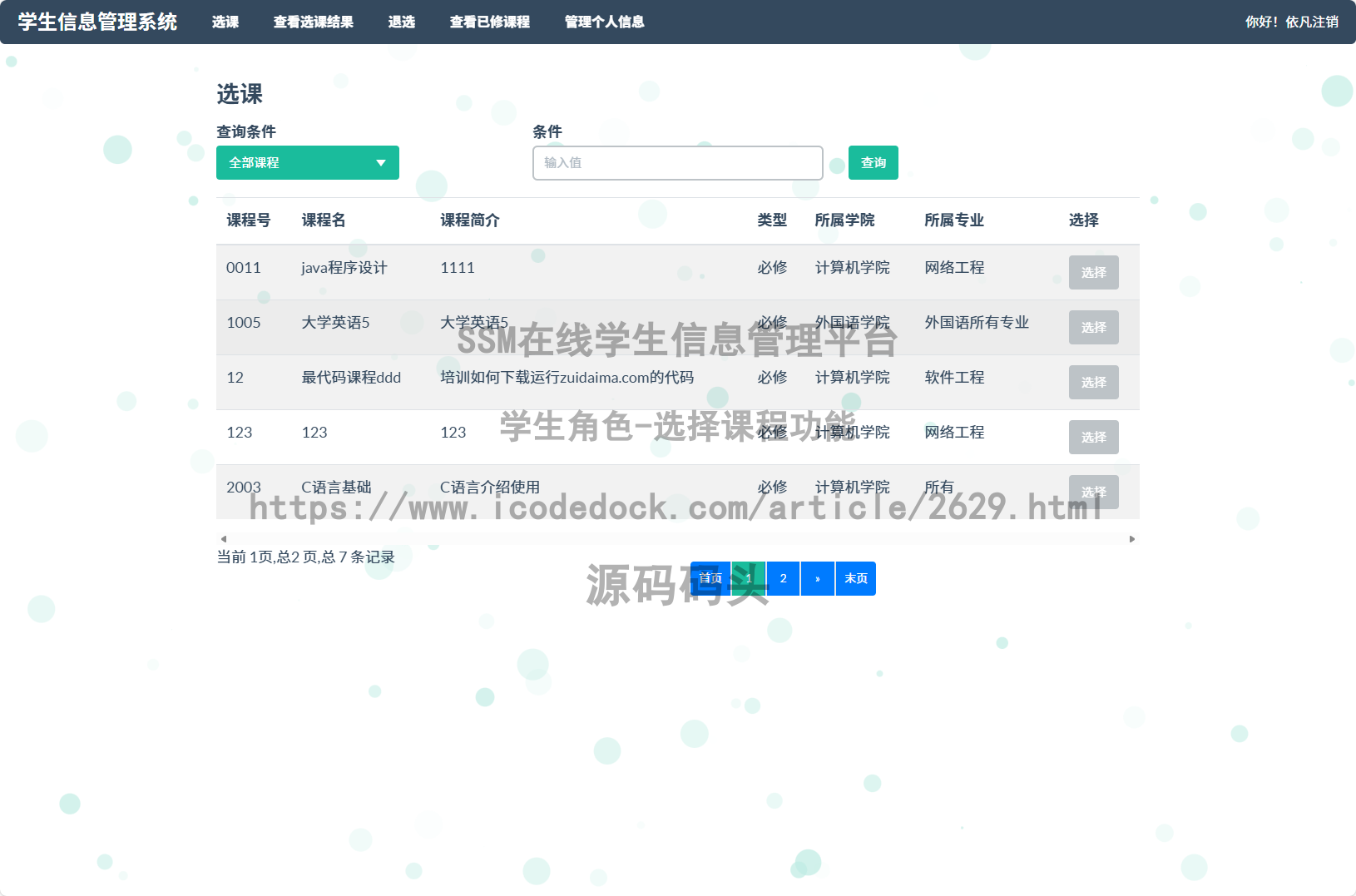Click 选择 on the C语言基础 row
Screen dimensions: 1356x896
1094,492
